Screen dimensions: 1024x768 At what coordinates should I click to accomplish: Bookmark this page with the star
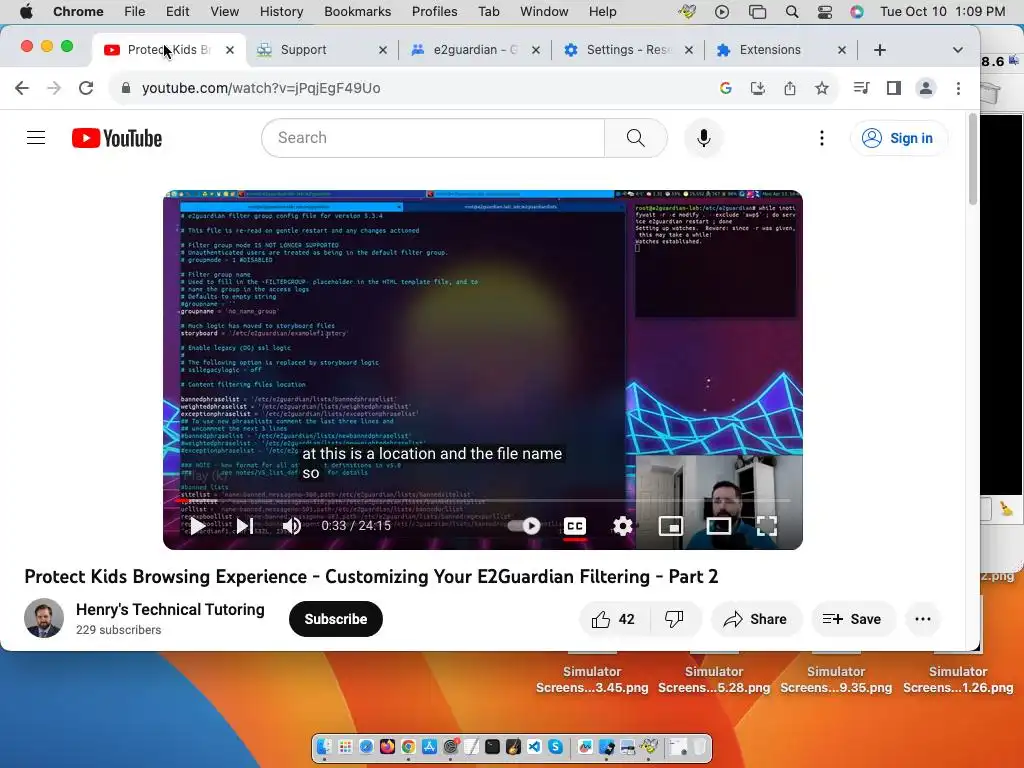[x=822, y=88]
